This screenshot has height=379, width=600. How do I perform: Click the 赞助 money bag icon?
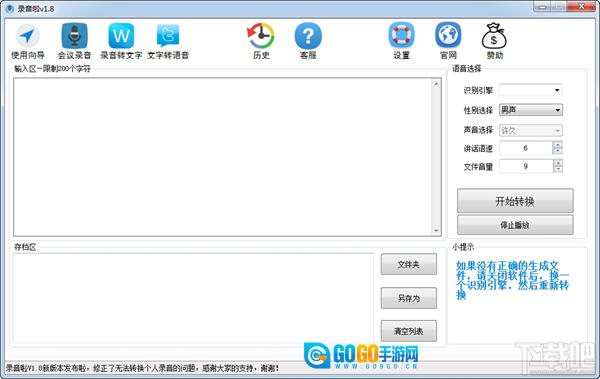click(x=494, y=41)
